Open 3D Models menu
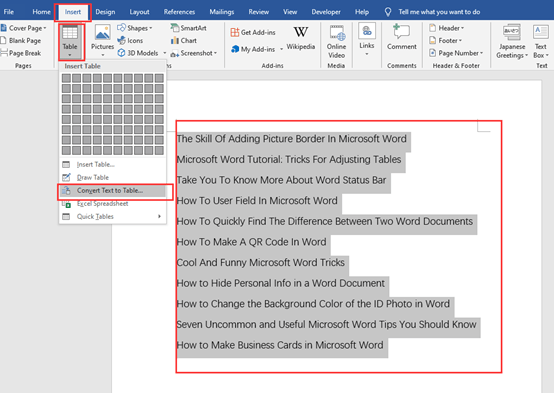The width and height of the screenshot is (554, 393). [142, 53]
